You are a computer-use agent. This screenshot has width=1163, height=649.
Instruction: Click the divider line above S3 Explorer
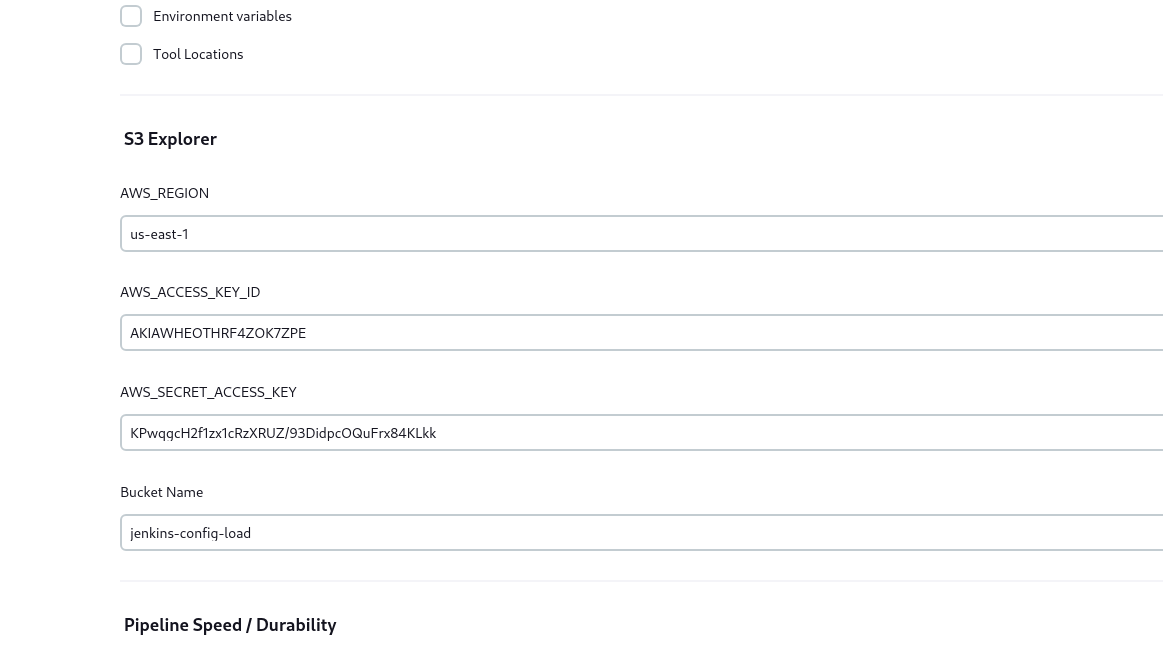(640, 95)
